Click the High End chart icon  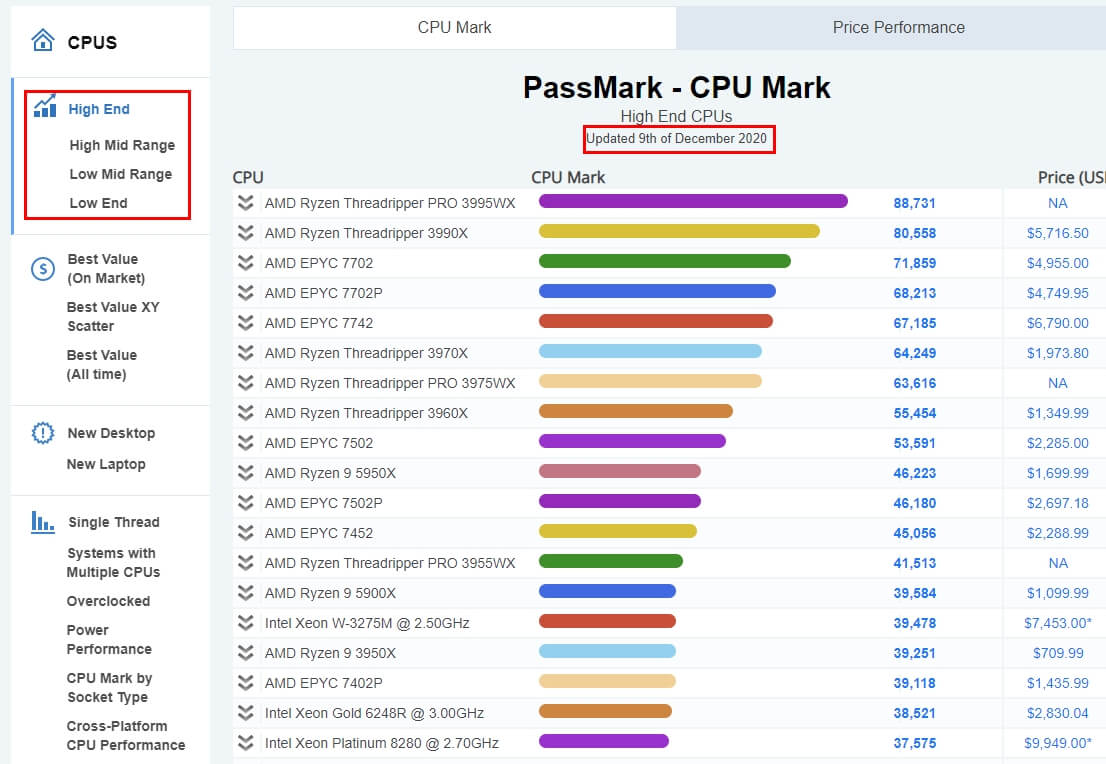click(44, 106)
